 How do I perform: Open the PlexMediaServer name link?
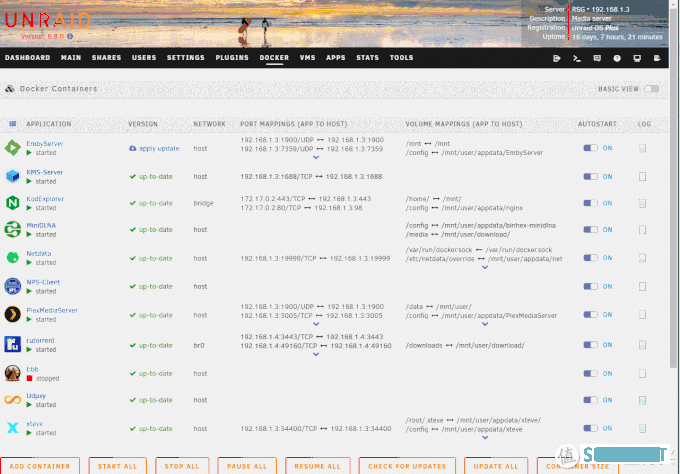52,310
